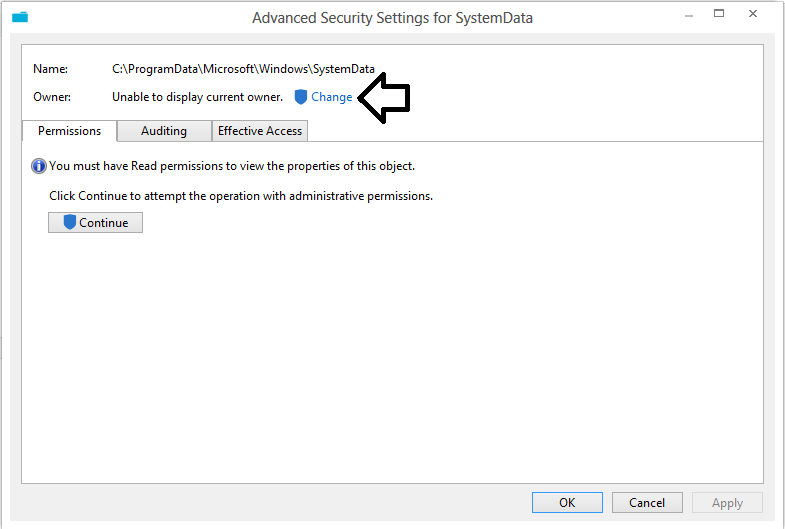Click the window title text
The height and width of the screenshot is (529, 785).
[x=392, y=17]
